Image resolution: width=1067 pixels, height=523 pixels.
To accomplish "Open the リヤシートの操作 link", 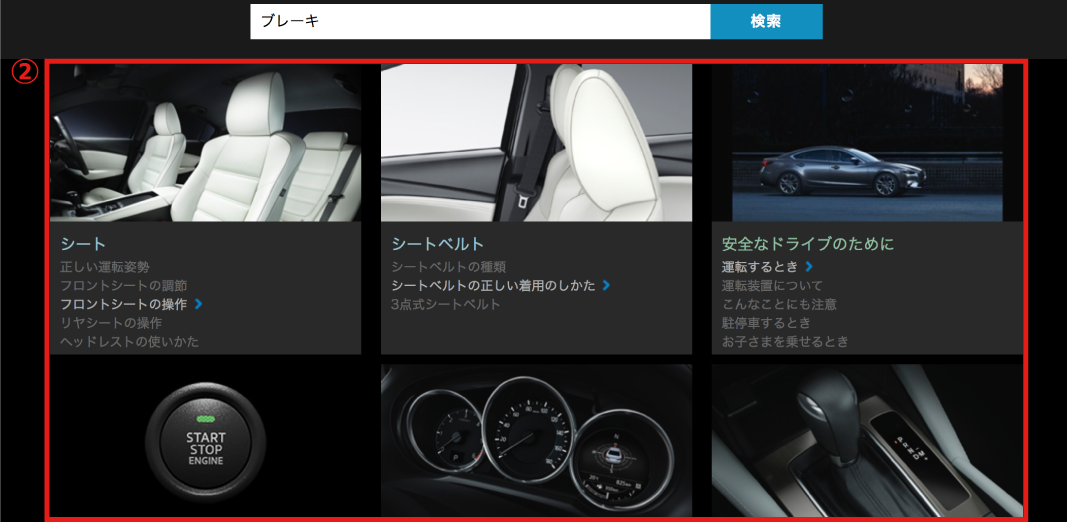I will [x=111, y=323].
